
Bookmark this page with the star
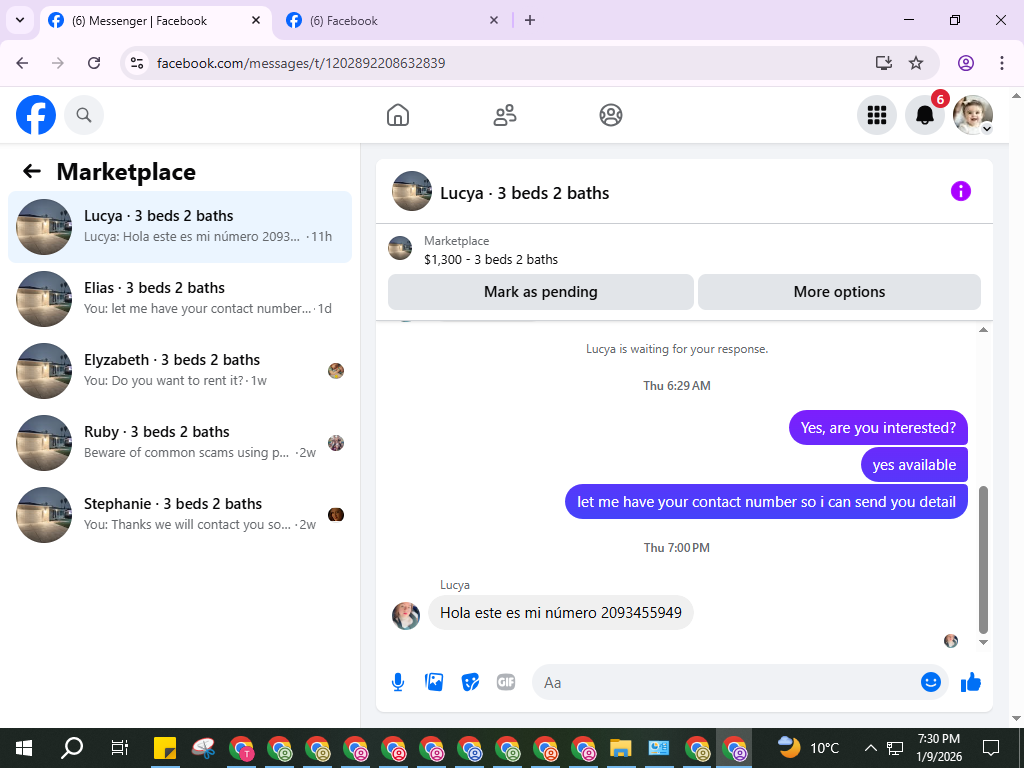point(916,63)
